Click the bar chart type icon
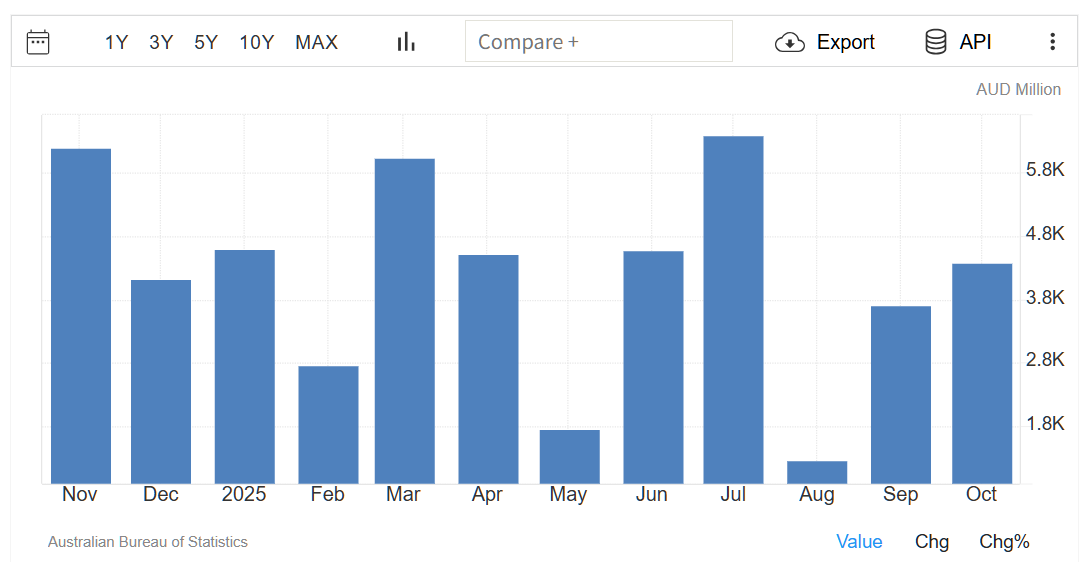Image resolution: width=1091 pixels, height=562 pixels. point(406,42)
